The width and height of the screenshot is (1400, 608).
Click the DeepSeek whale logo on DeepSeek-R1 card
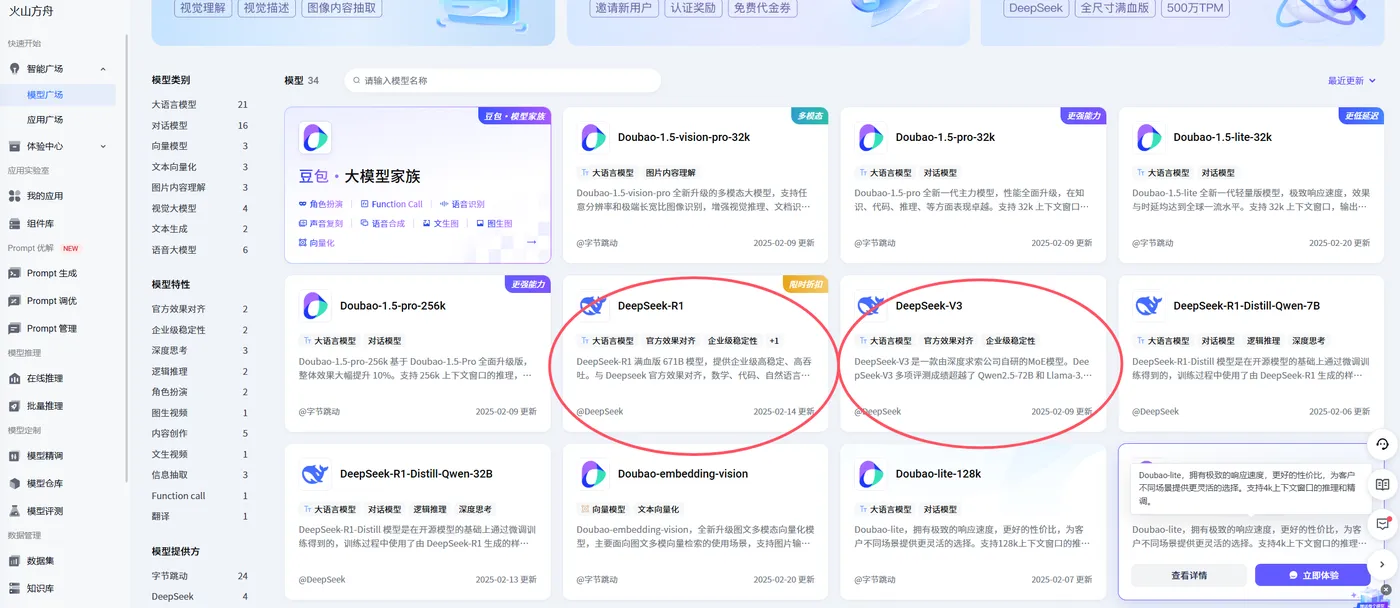[x=593, y=306]
